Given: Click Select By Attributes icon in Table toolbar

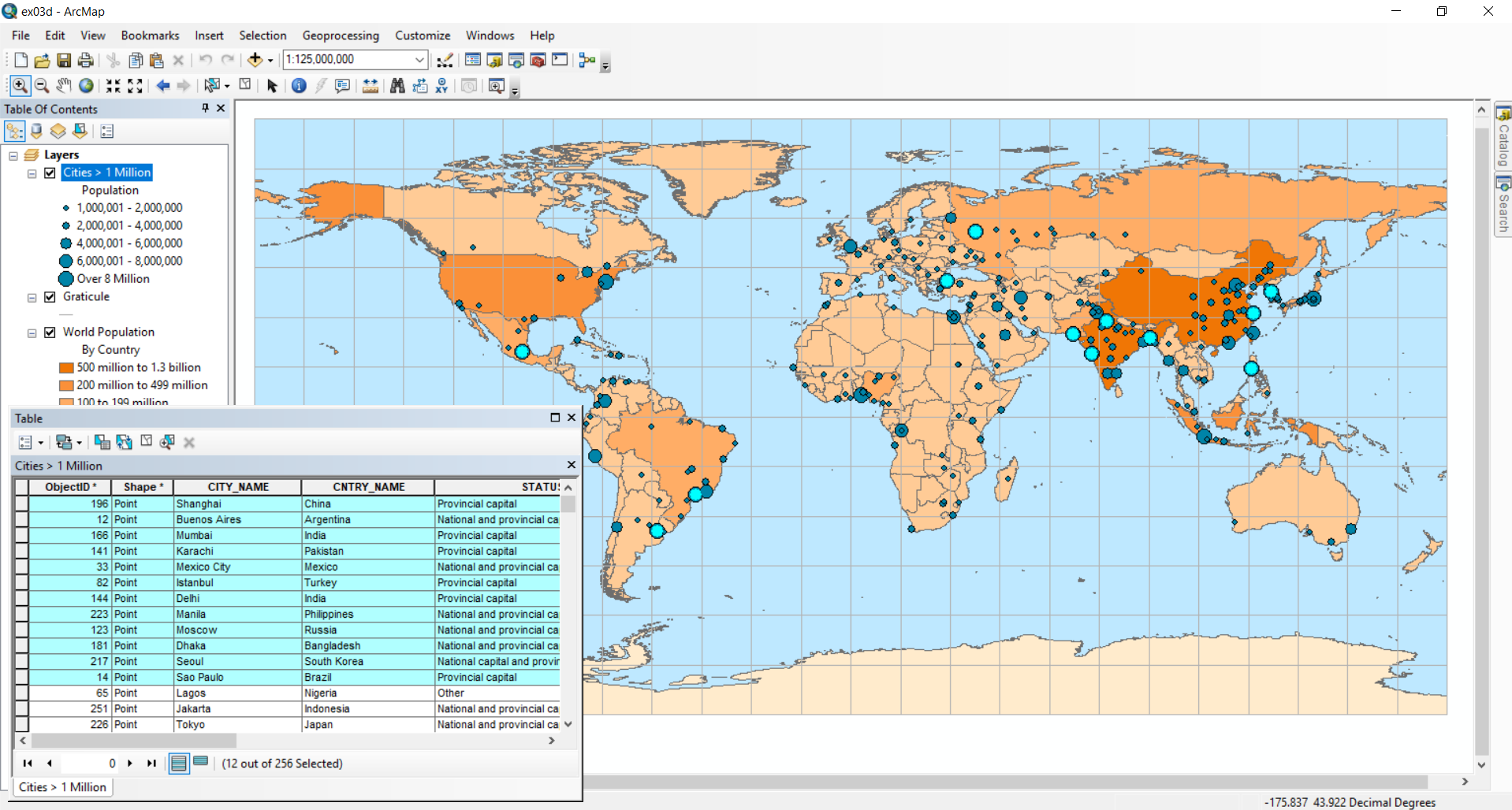Looking at the screenshot, I should 102,442.
